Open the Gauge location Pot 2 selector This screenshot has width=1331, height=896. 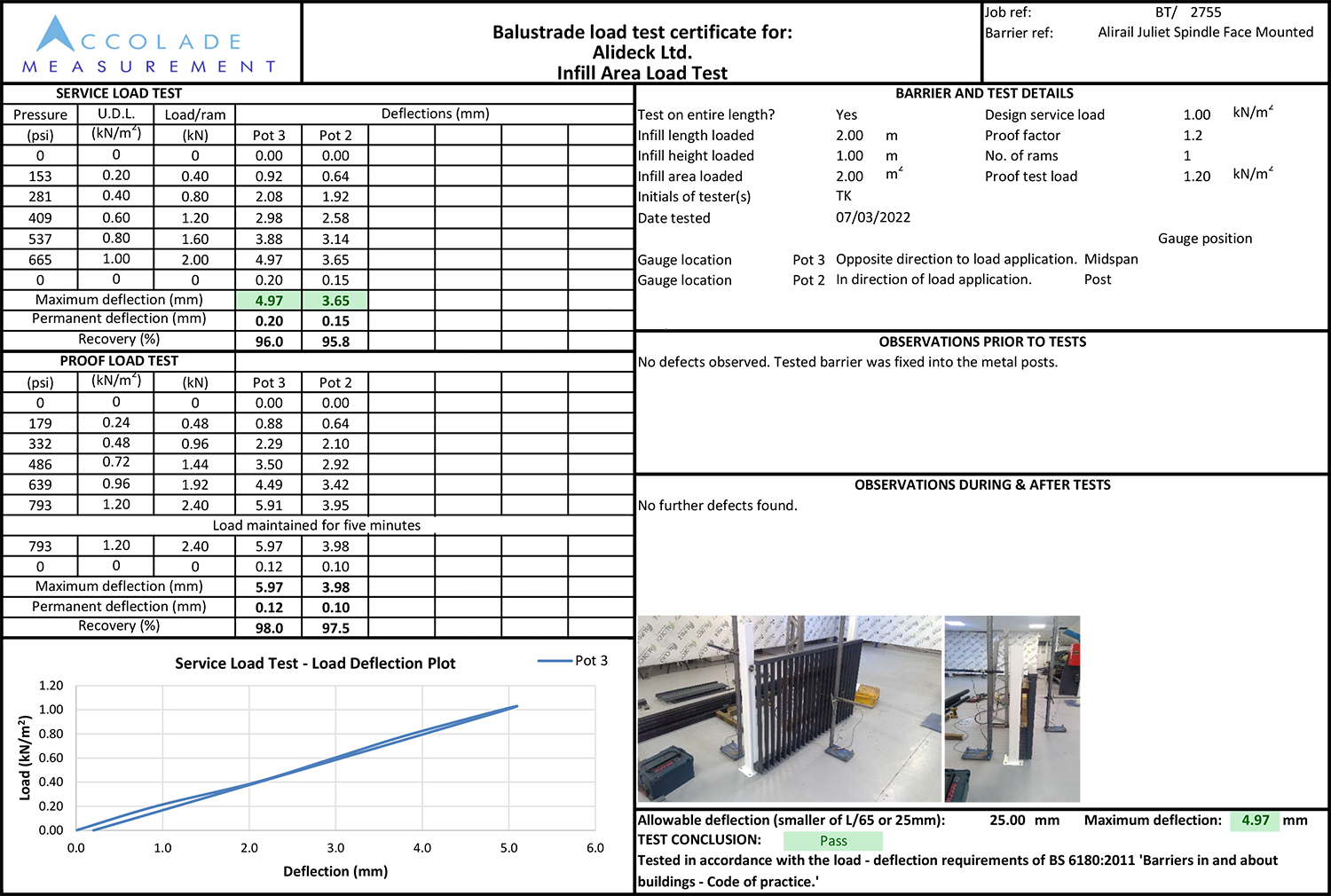[808, 279]
